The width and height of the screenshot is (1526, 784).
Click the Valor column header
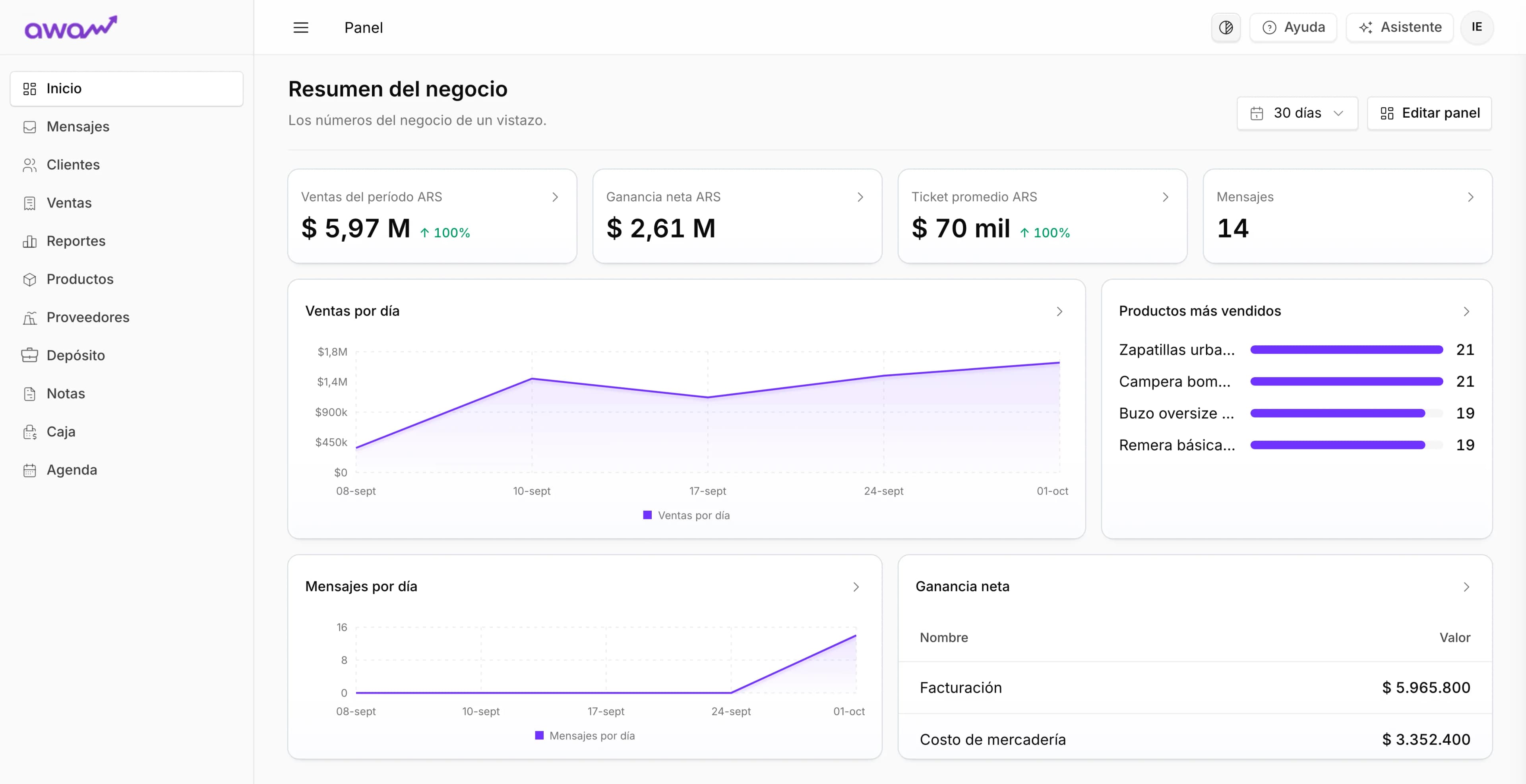tap(1455, 638)
